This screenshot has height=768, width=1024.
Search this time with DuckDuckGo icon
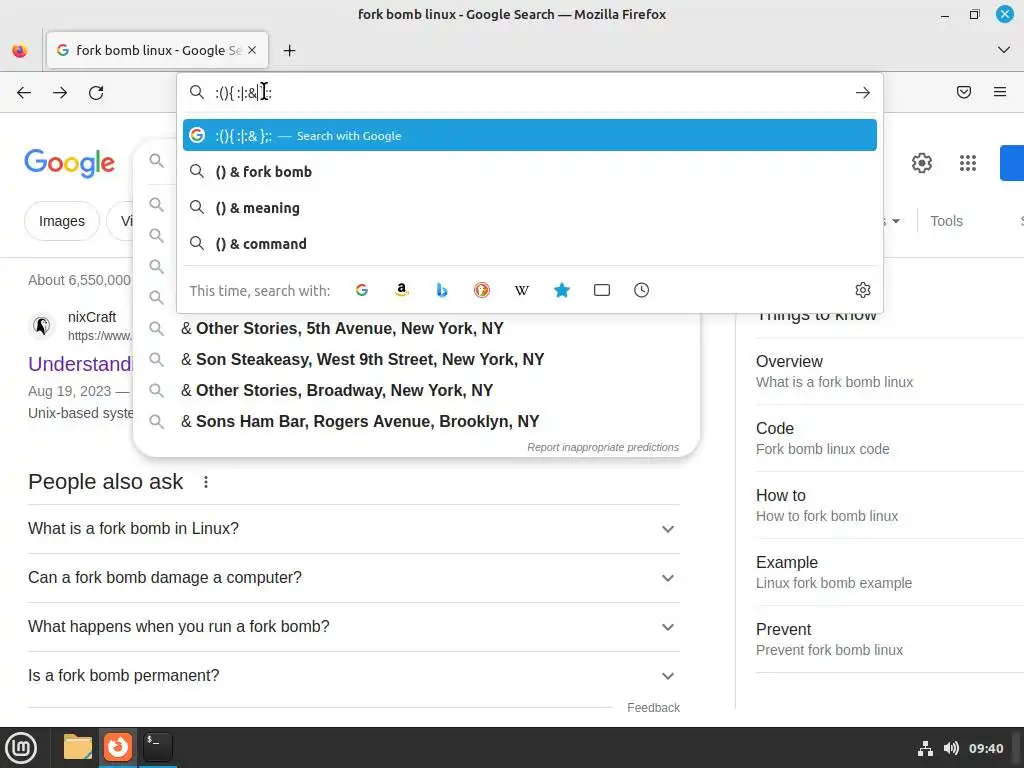tap(482, 290)
